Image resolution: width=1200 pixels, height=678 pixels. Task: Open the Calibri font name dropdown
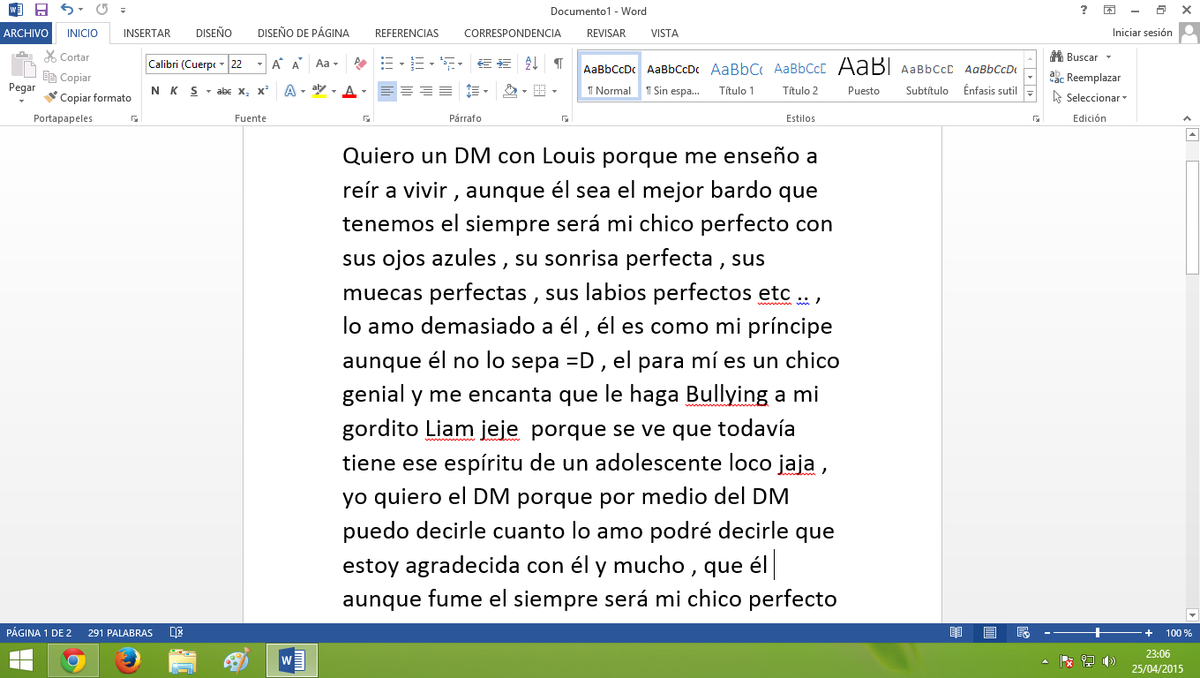222,64
